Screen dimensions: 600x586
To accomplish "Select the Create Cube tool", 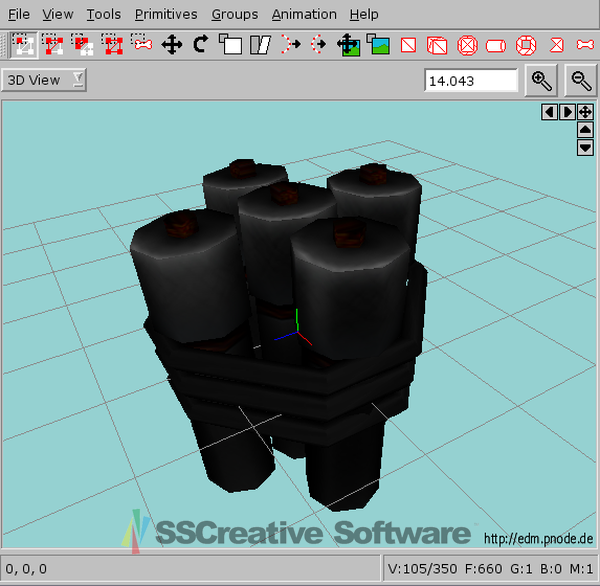I will [437, 45].
